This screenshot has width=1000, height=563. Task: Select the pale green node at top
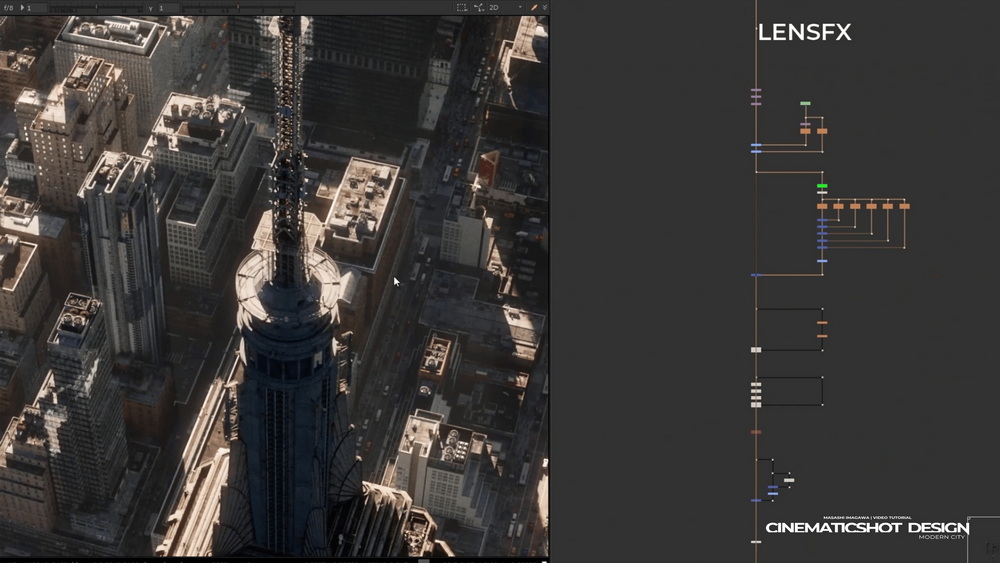pos(805,103)
